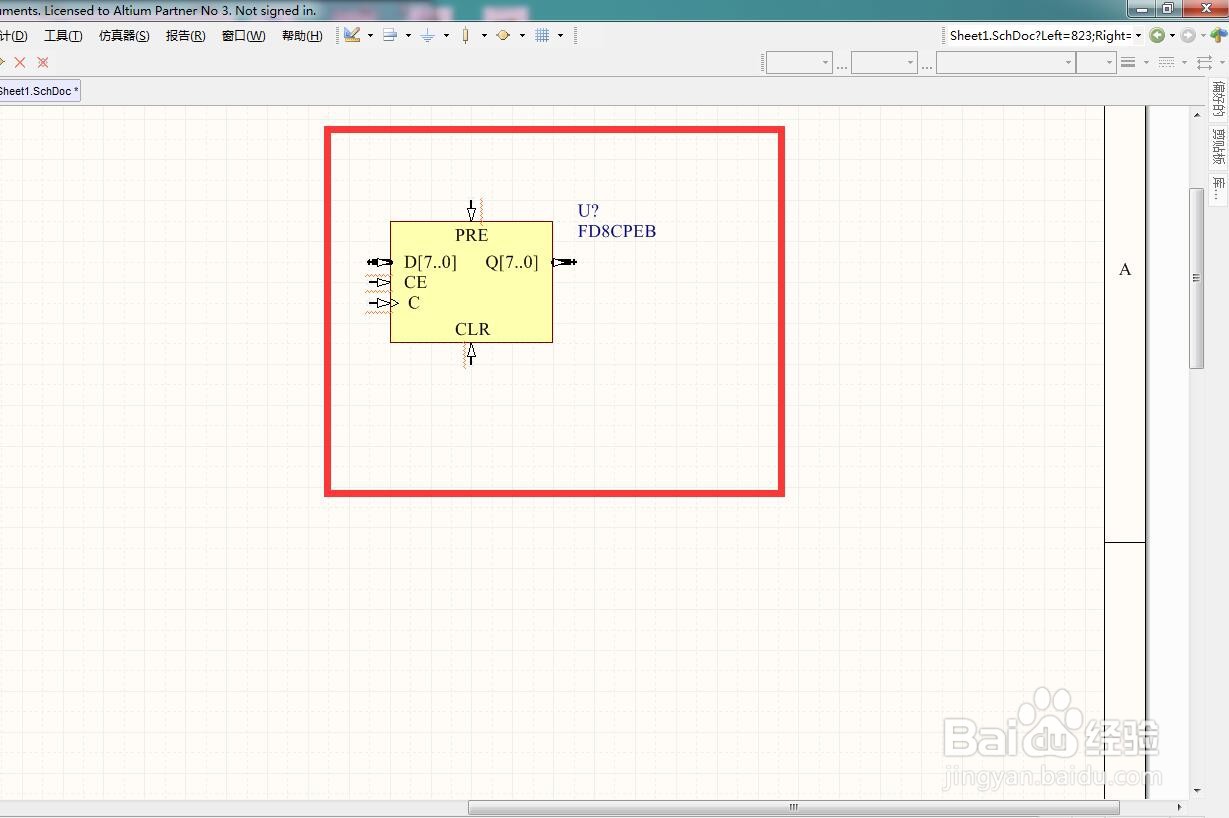Open the Utility drawing tools icon
This screenshot has width=1229, height=818.
coord(352,35)
